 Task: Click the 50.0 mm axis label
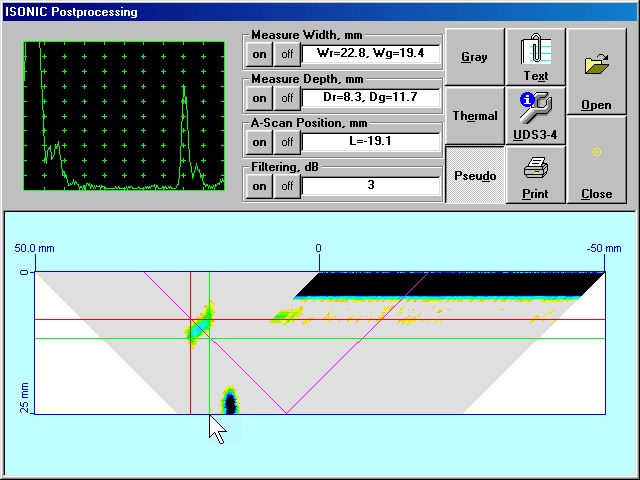tap(34, 248)
